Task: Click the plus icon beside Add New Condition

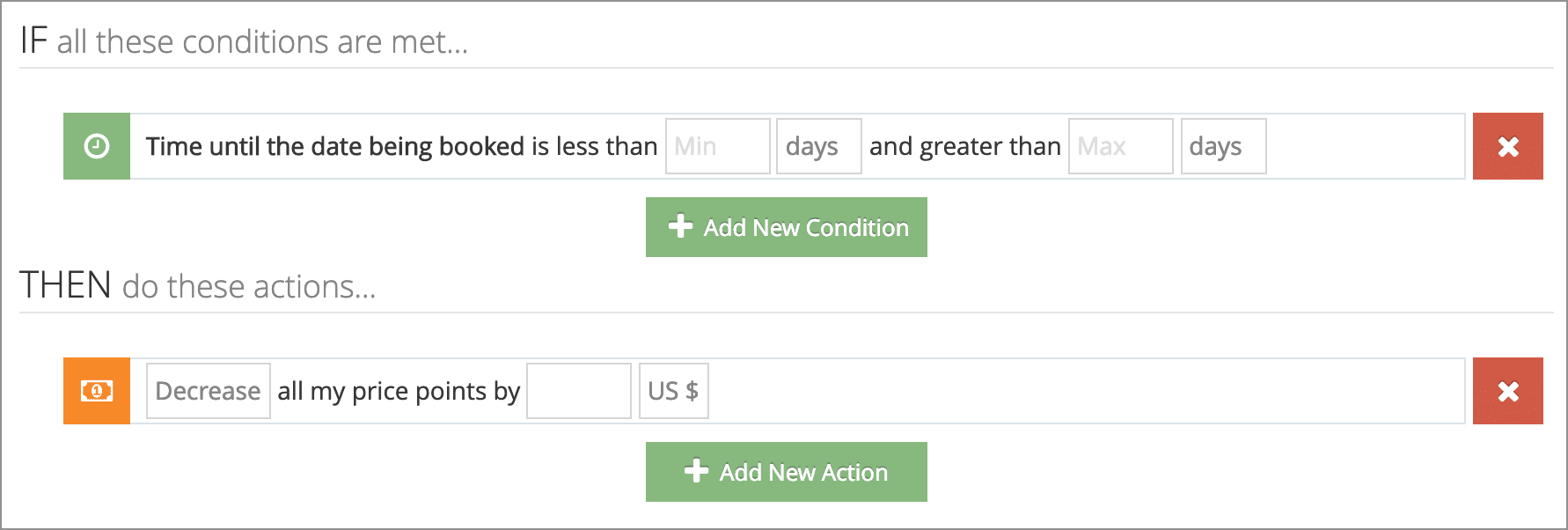Action: (x=680, y=226)
